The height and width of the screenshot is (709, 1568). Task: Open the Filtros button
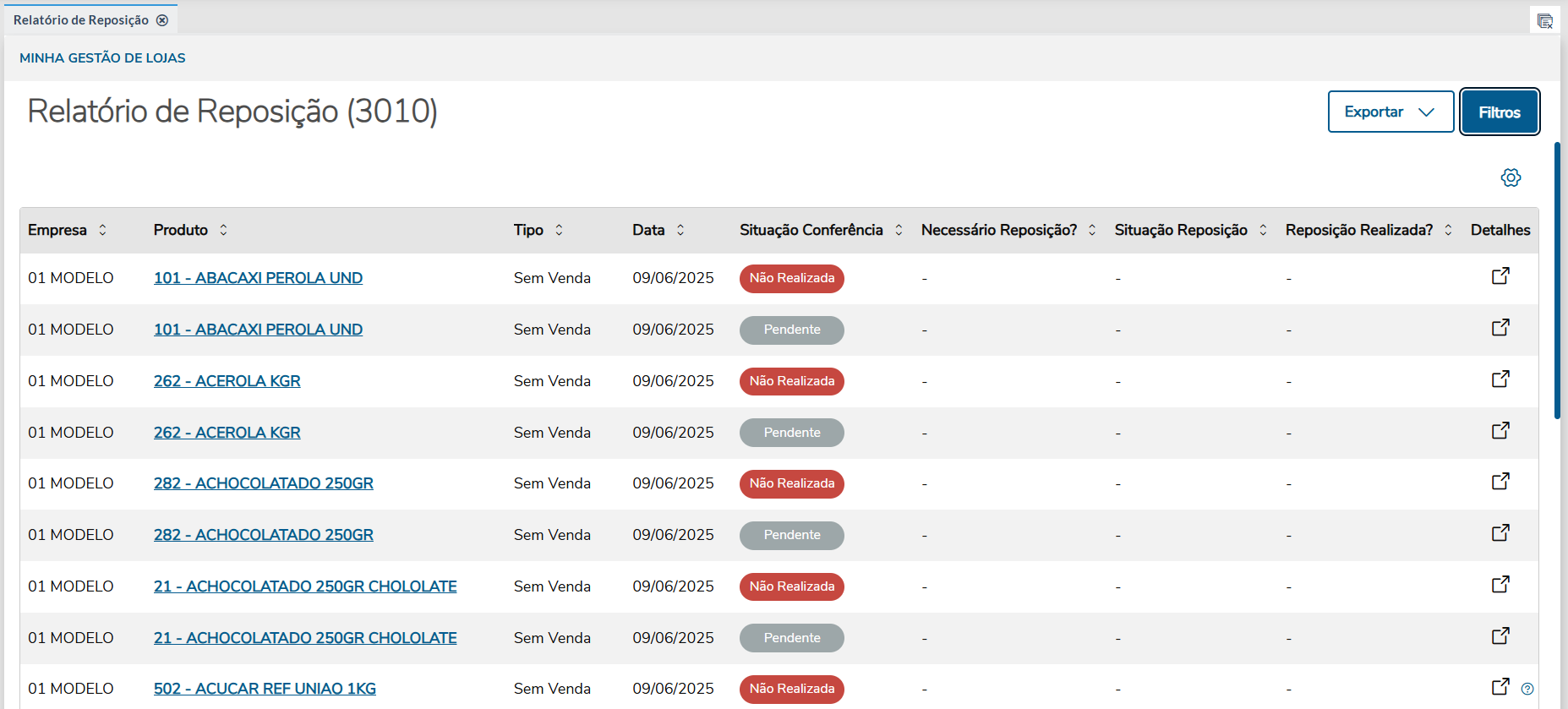(1499, 112)
